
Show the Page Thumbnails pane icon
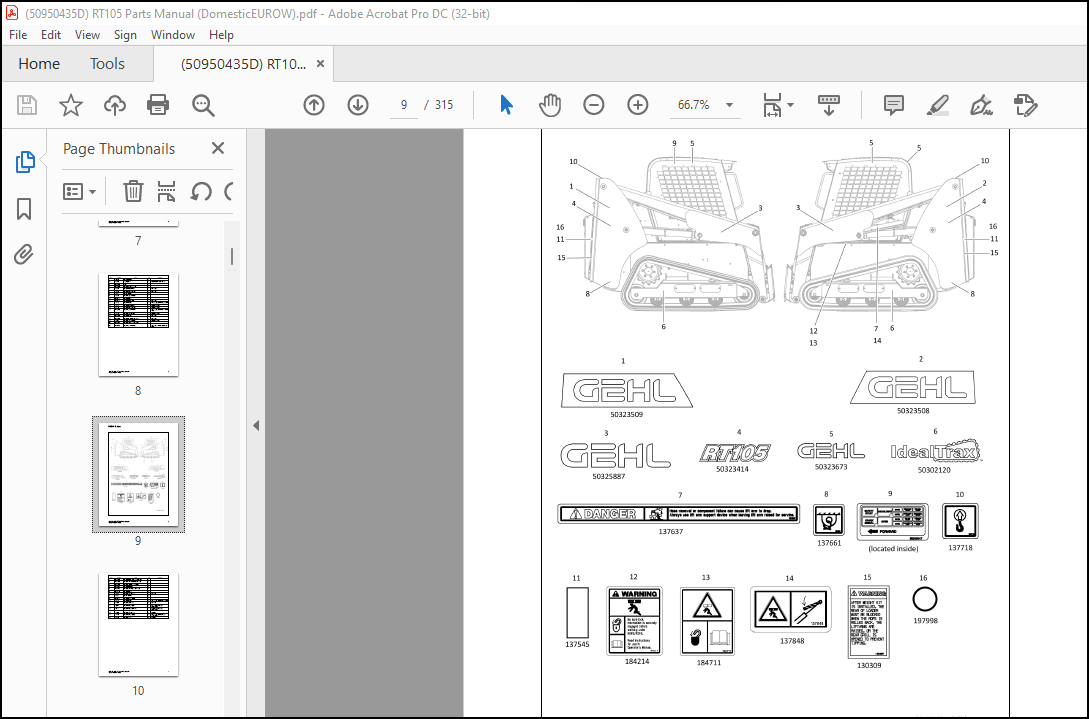pos(24,162)
